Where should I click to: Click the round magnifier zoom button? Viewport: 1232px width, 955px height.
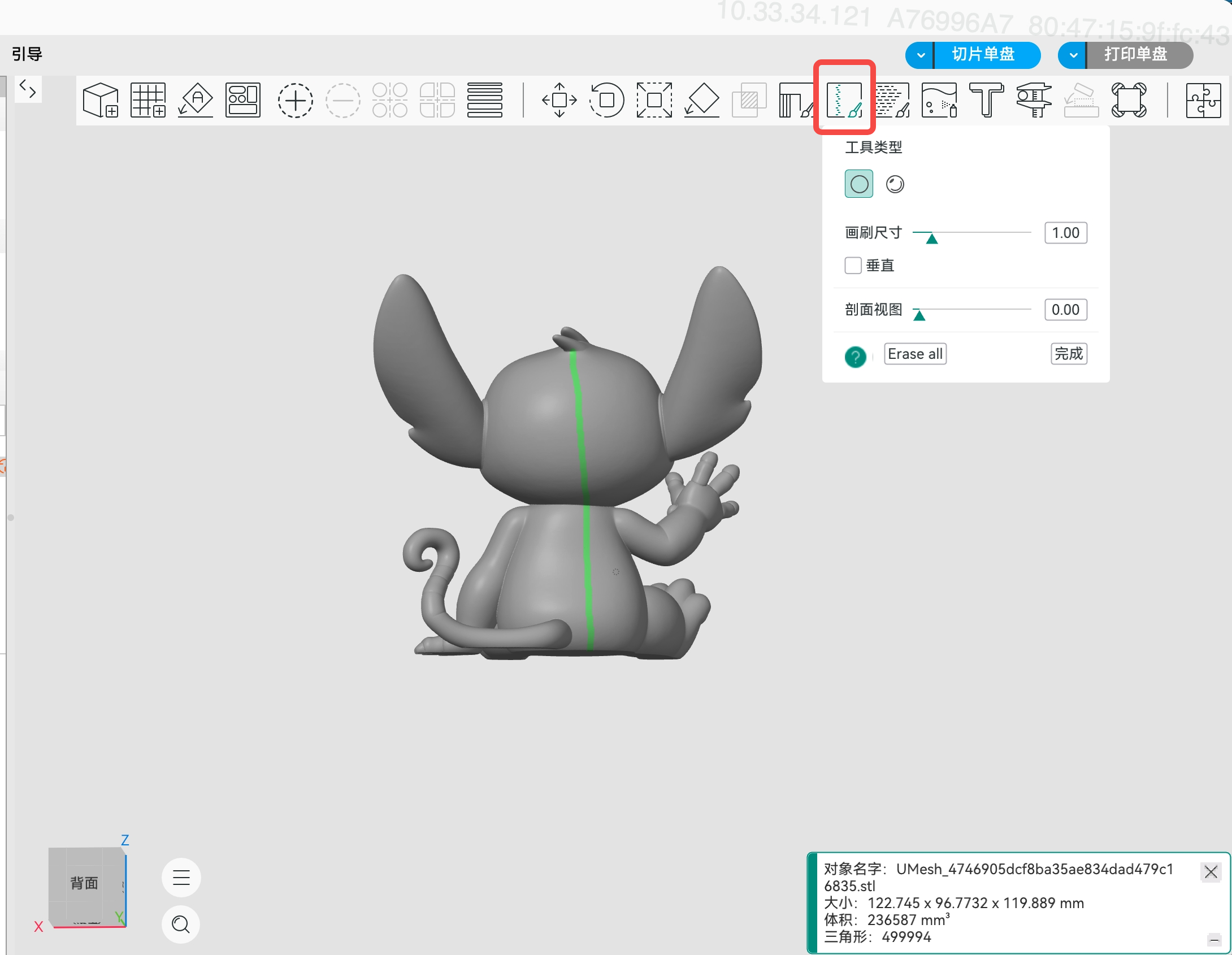[x=181, y=924]
